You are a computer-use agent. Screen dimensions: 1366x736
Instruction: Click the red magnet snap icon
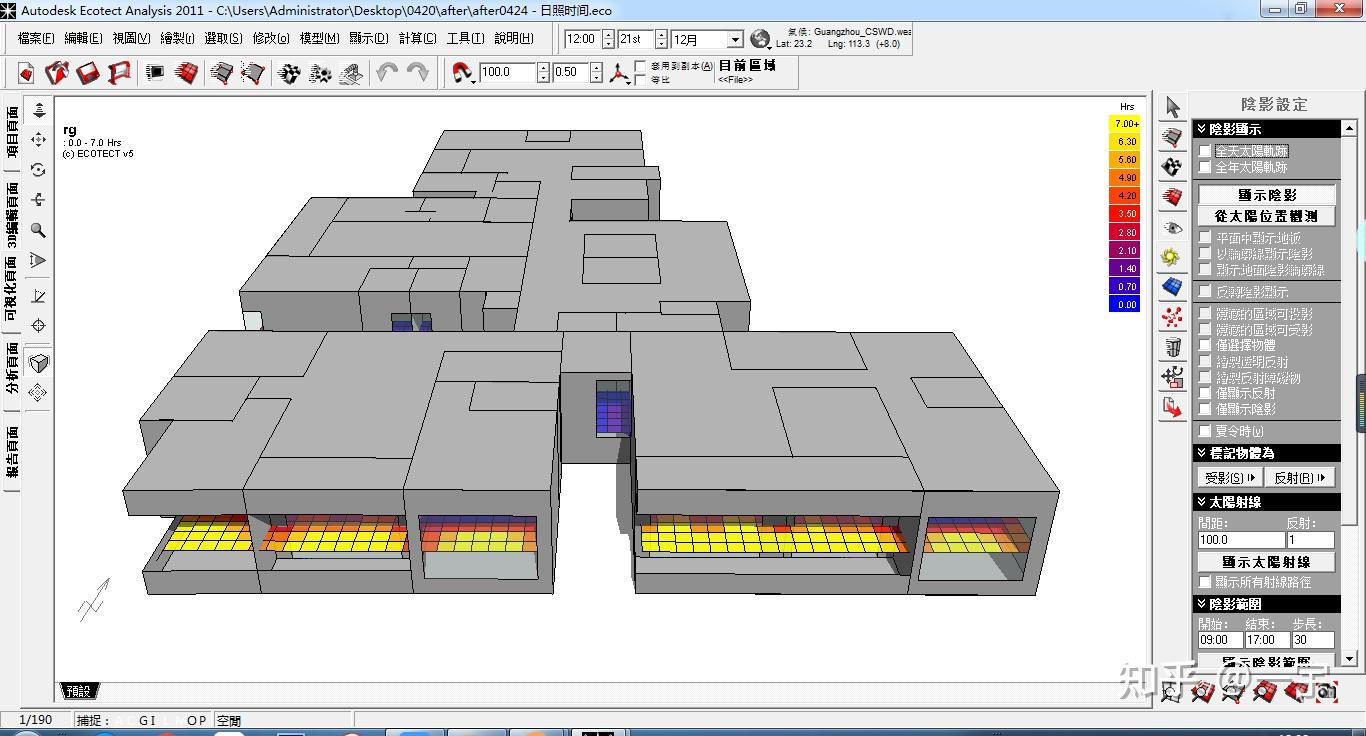point(462,73)
